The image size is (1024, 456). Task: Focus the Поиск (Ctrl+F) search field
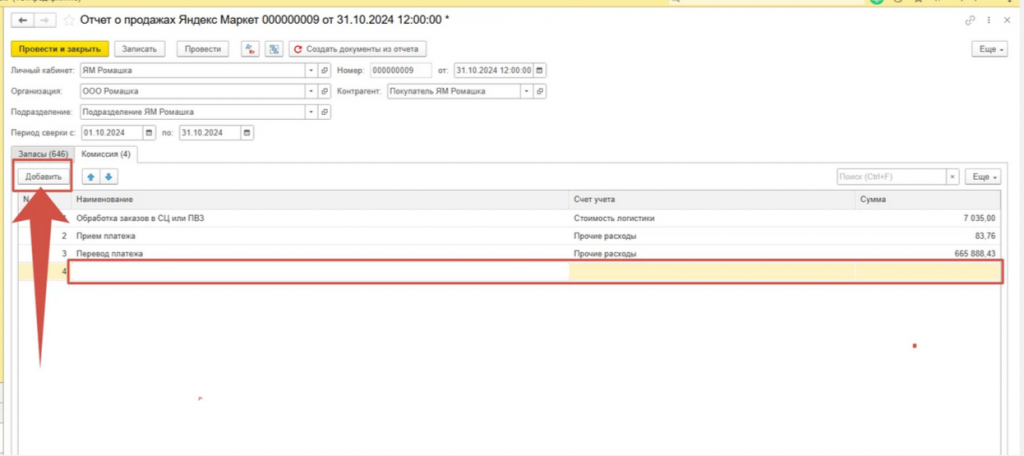point(890,177)
